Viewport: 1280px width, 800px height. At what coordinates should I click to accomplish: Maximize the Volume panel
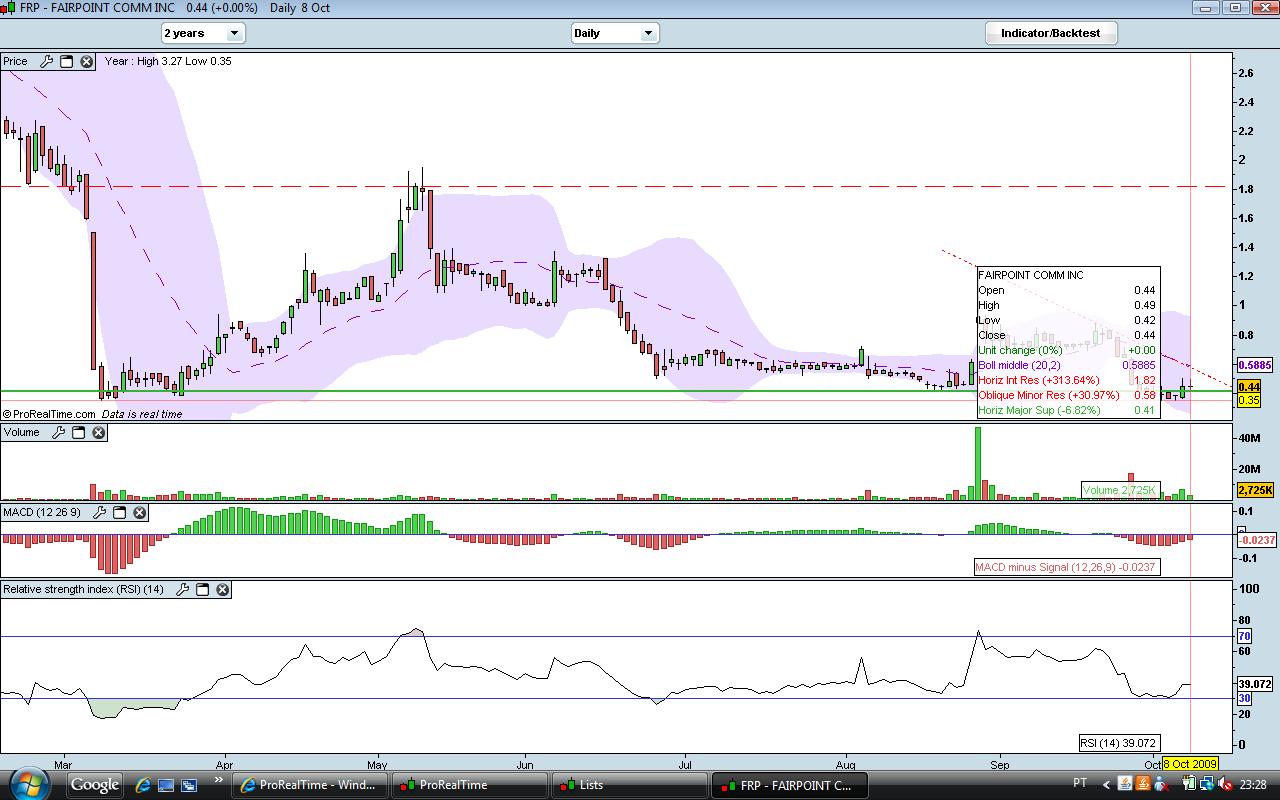click(x=78, y=432)
